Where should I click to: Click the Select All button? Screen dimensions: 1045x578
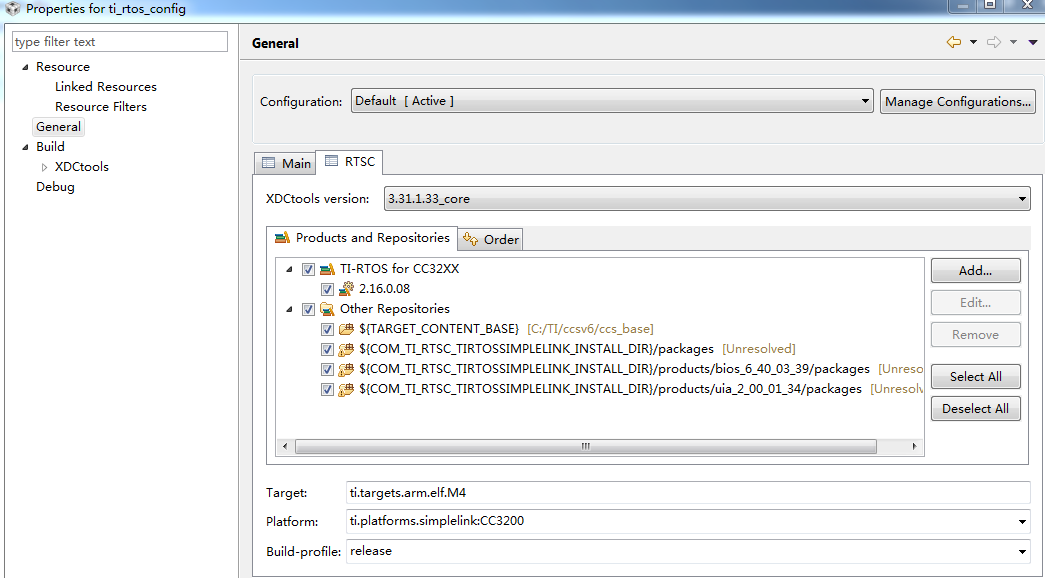tap(976, 377)
